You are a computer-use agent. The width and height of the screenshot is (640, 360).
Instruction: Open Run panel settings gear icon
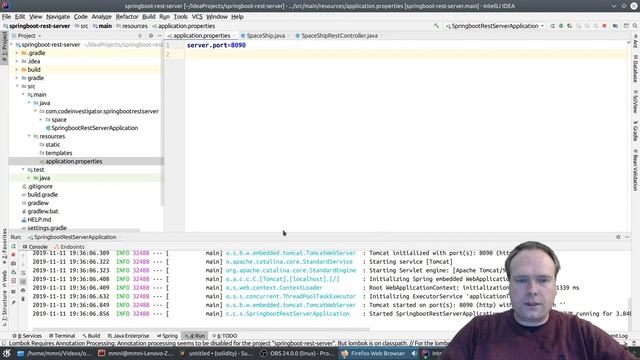pyautogui.click(x=618, y=237)
